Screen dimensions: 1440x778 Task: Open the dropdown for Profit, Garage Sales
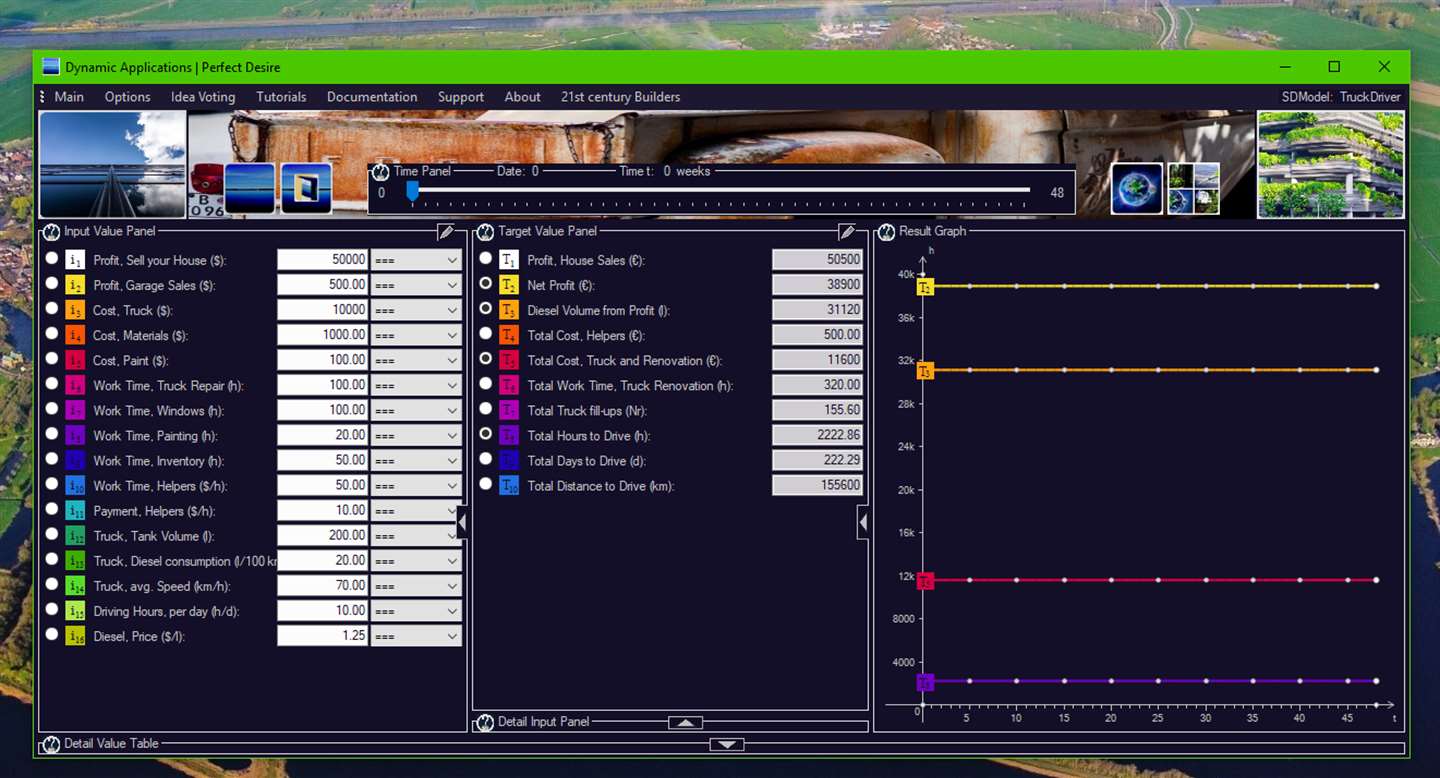(416, 285)
